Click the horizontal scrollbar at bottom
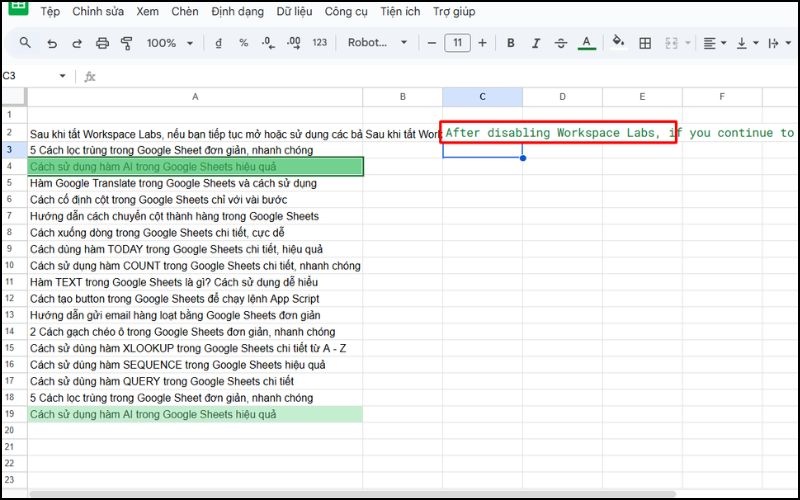 tap(352, 493)
